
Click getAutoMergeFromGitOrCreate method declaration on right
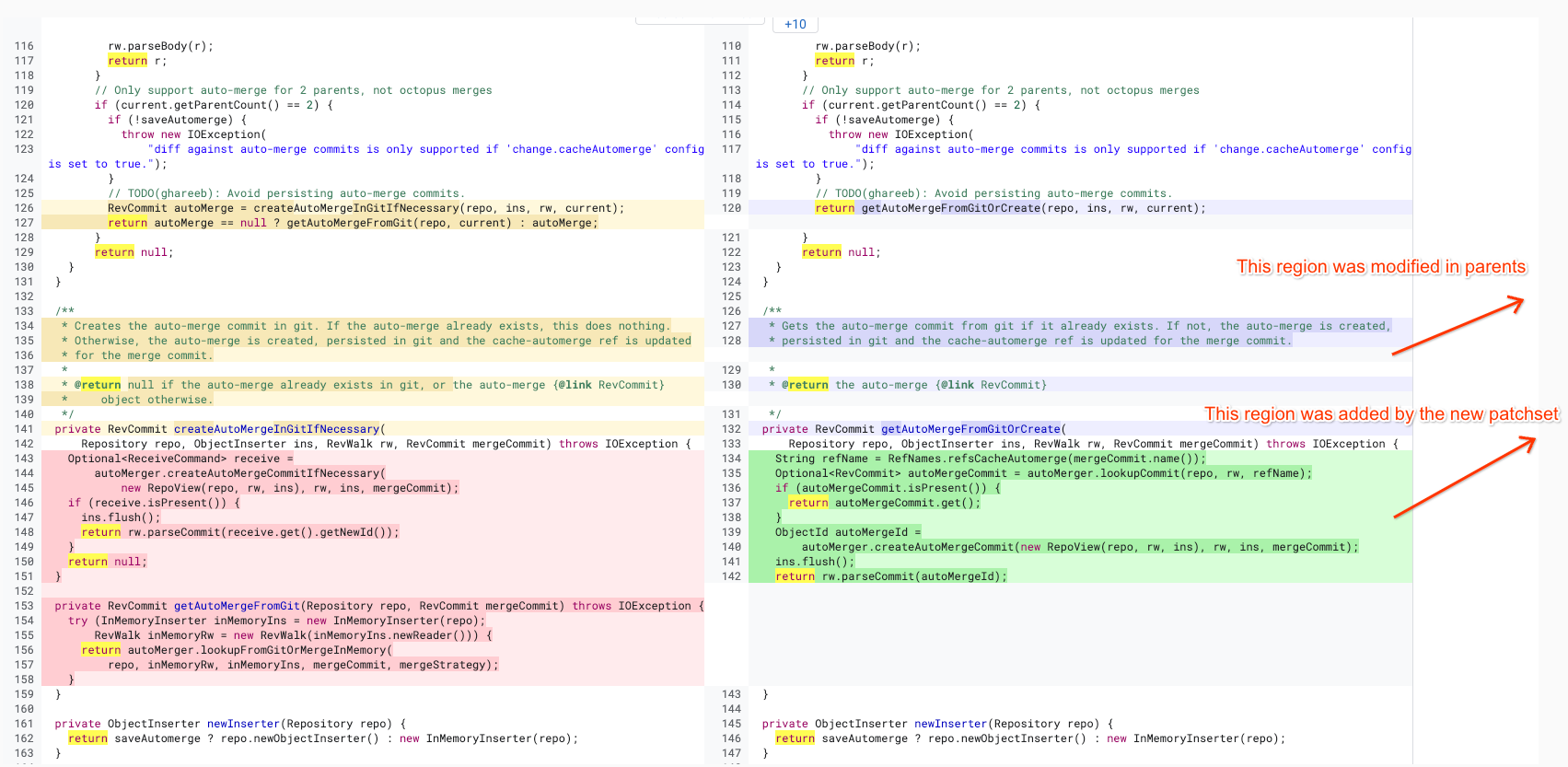[x=970, y=429]
